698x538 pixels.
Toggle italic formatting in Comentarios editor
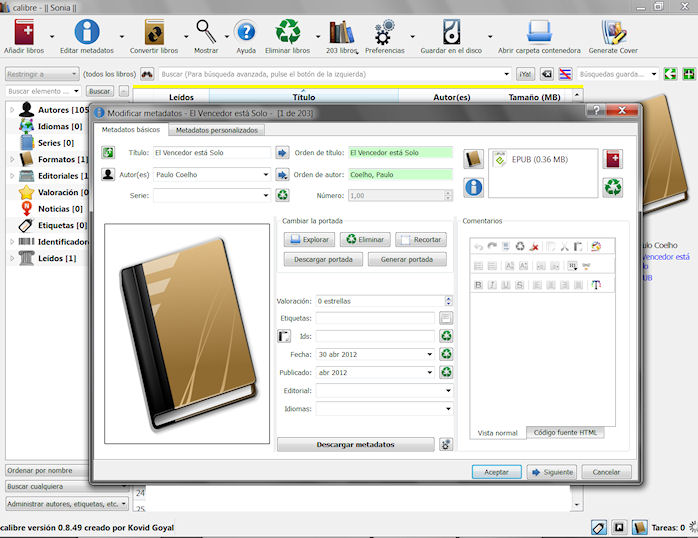494,285
